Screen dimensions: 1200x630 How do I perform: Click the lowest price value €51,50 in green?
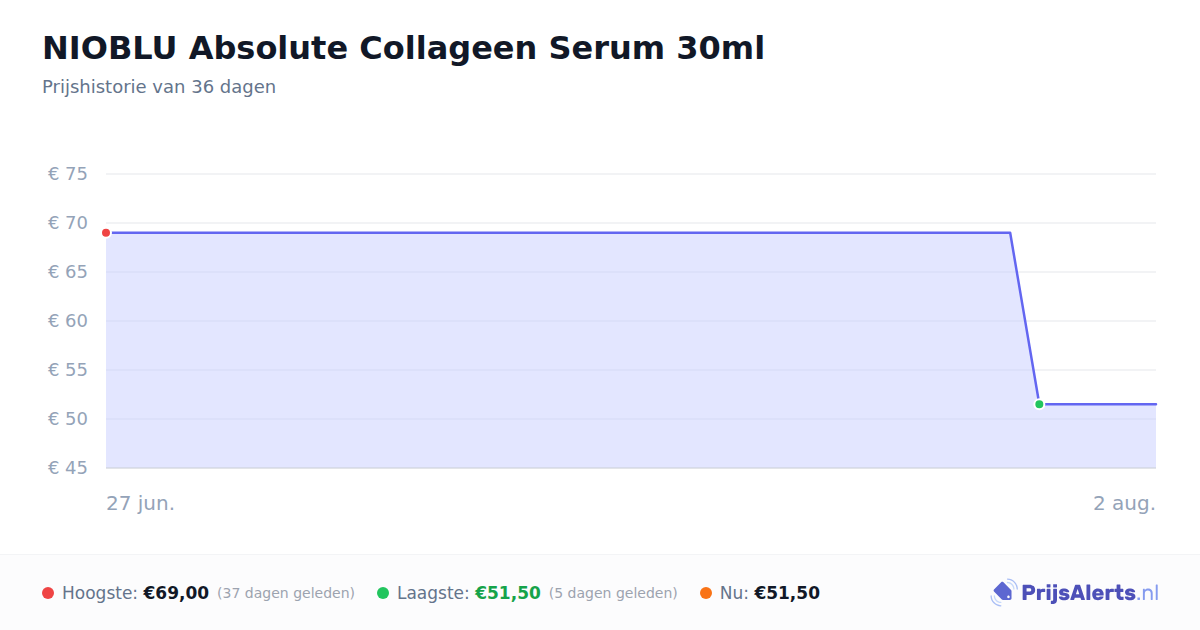click(508, 593)
